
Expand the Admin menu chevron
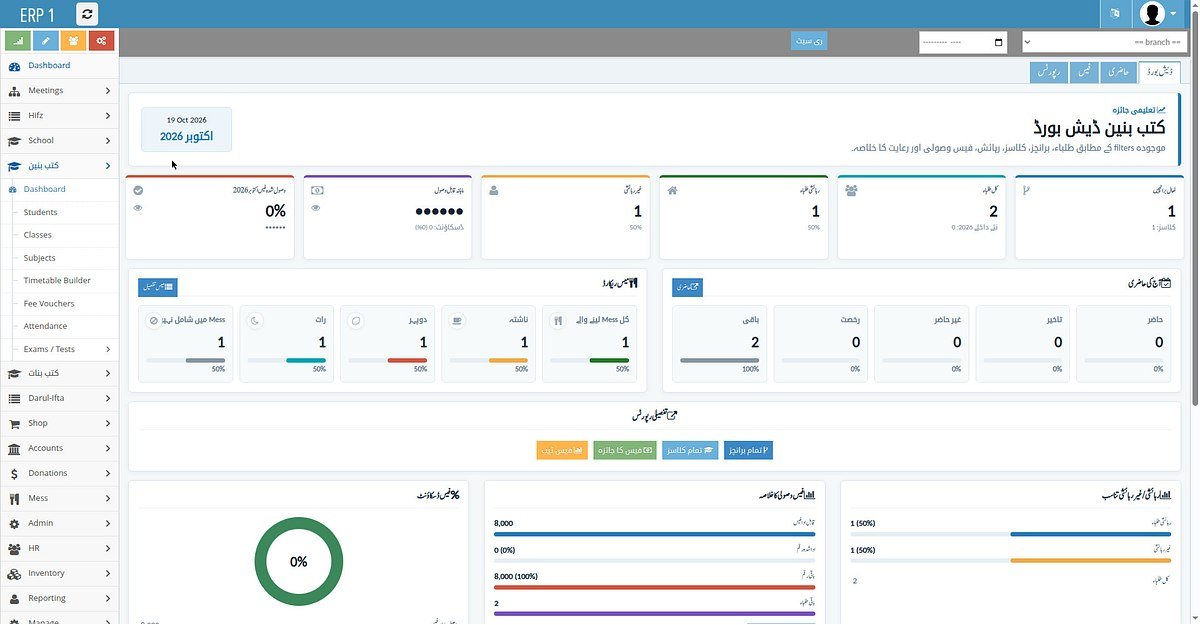pyautogui.click(x=108, y=523)
